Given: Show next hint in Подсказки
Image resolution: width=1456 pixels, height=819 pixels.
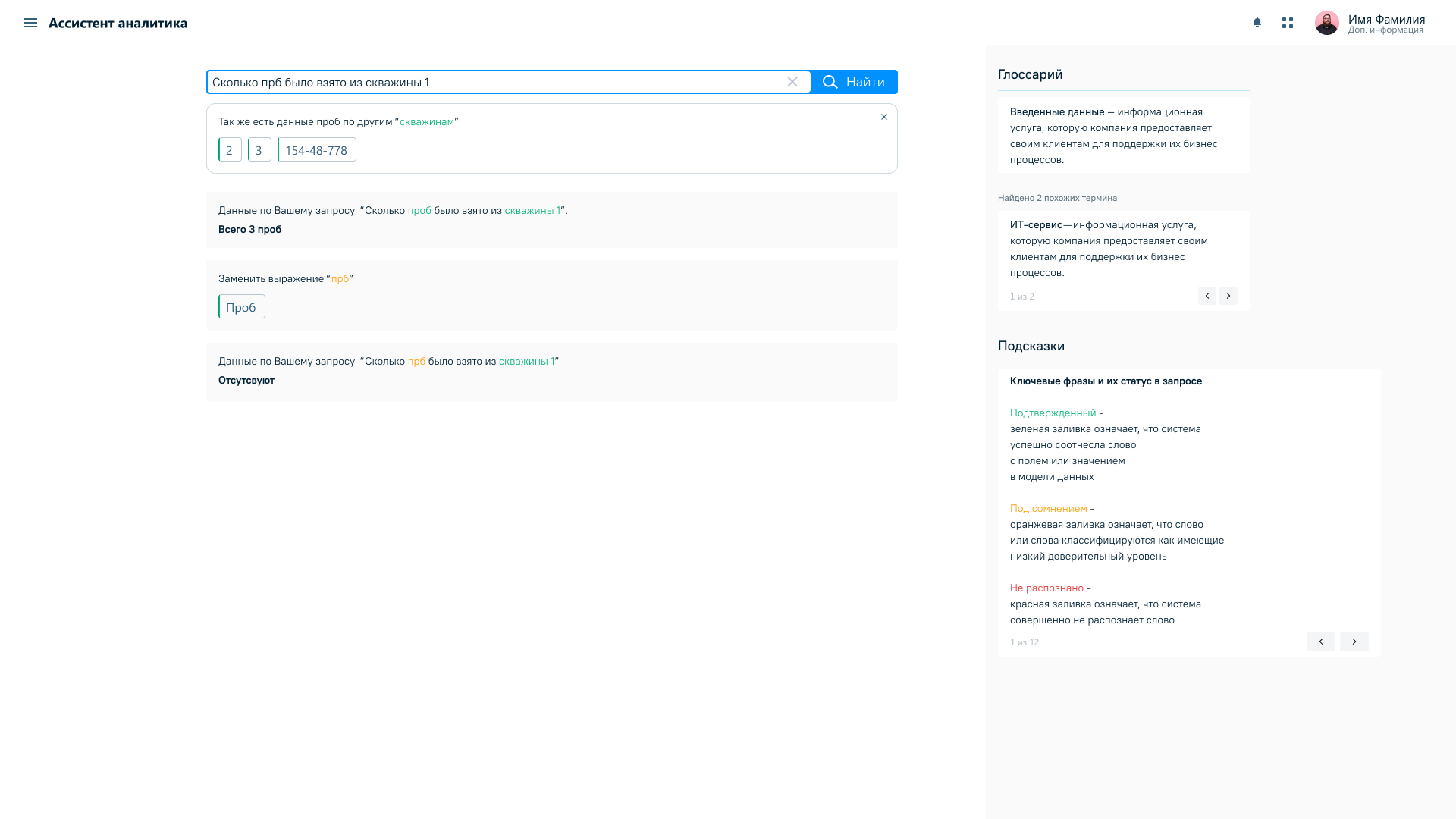Looking at the screenshot, I should click(1354, 642).
